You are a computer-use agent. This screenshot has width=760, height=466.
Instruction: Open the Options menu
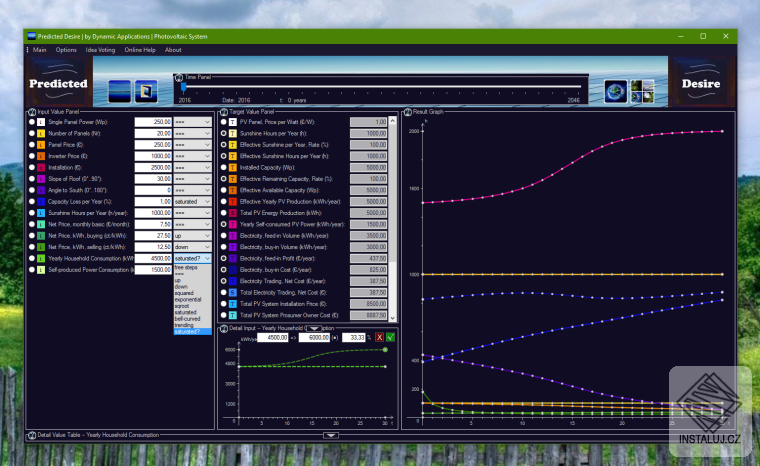[x=66, y=50]
